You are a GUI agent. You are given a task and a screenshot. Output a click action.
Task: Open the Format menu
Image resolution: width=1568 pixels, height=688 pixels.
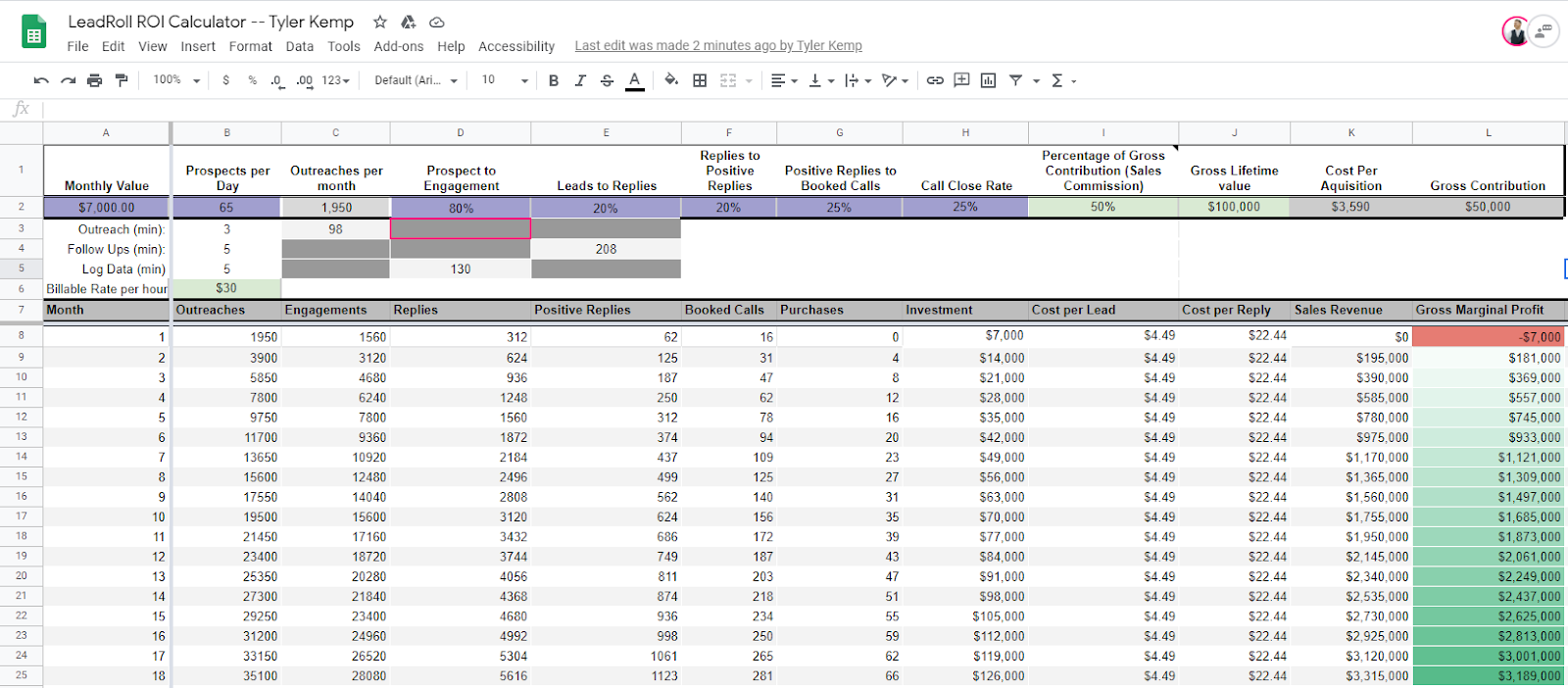click(x=250, y=46)
